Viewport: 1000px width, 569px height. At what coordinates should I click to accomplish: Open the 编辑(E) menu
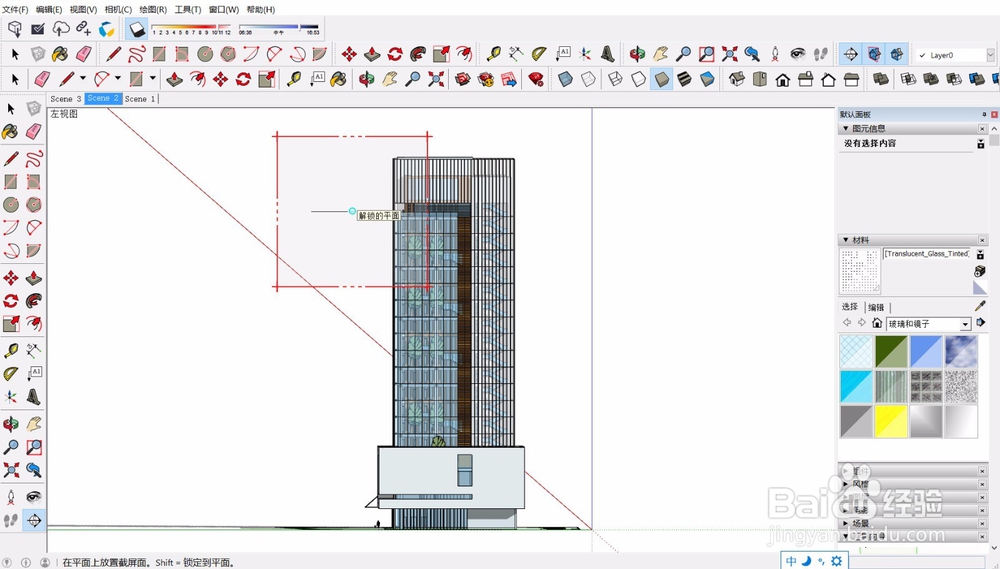point(49,10)
